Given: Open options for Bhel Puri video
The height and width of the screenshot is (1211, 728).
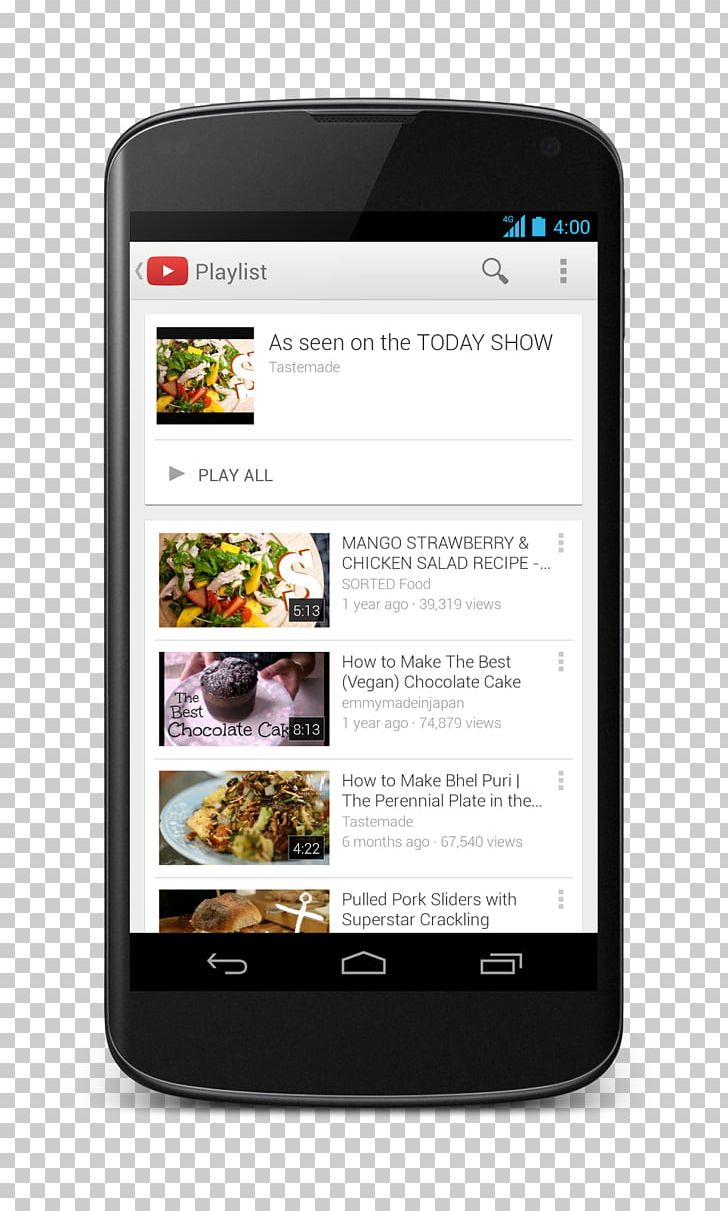Looking at the screenshot, I should pos(561,781).
